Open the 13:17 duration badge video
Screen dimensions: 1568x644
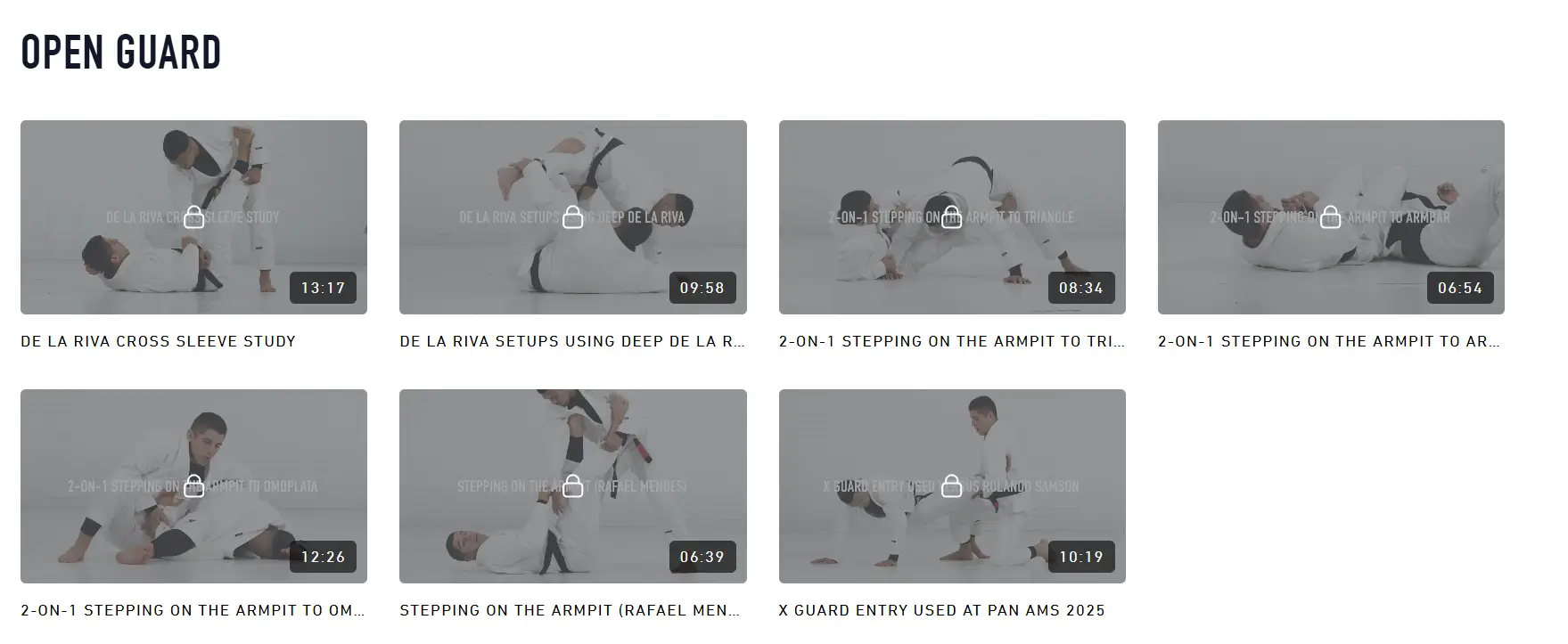coord(323,288)
